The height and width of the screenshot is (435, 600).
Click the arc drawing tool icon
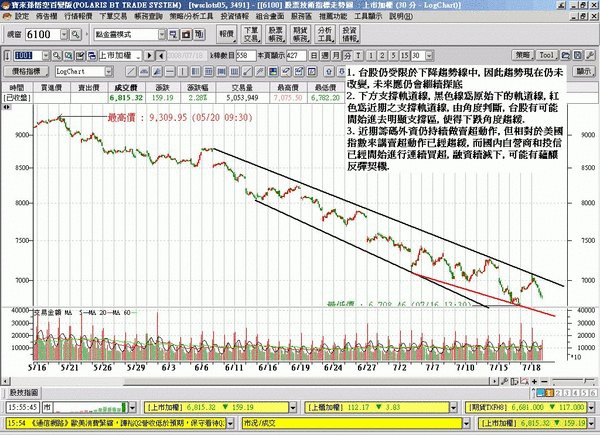click(144, 72)
